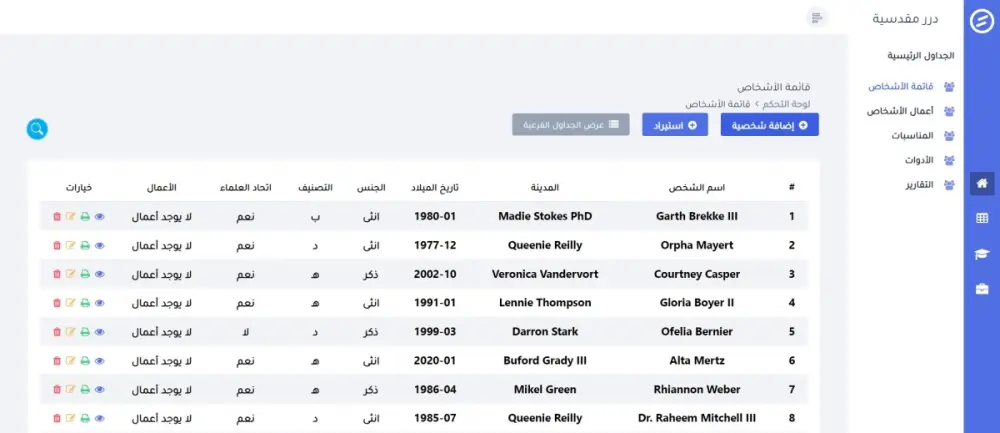The image size is (1000, 433).
Task: Open the home icon in blue rail
Action: [x=982, y=183]
